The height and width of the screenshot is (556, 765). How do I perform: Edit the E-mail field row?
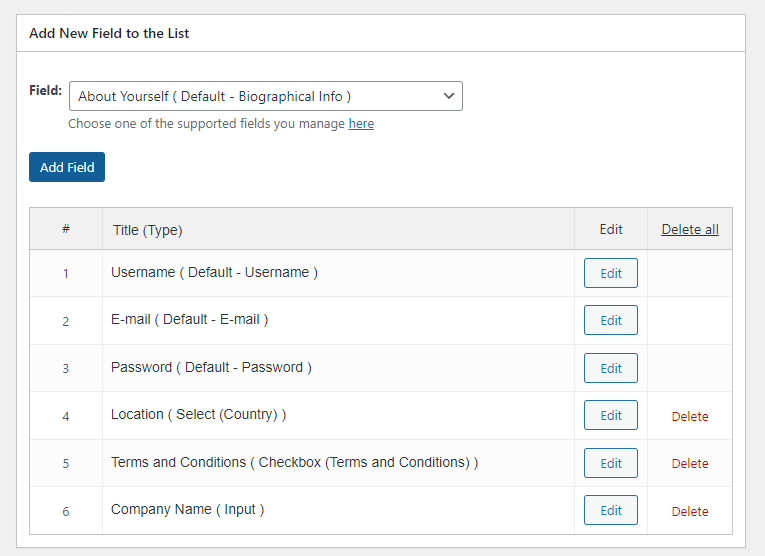click(x=611, y=320)
